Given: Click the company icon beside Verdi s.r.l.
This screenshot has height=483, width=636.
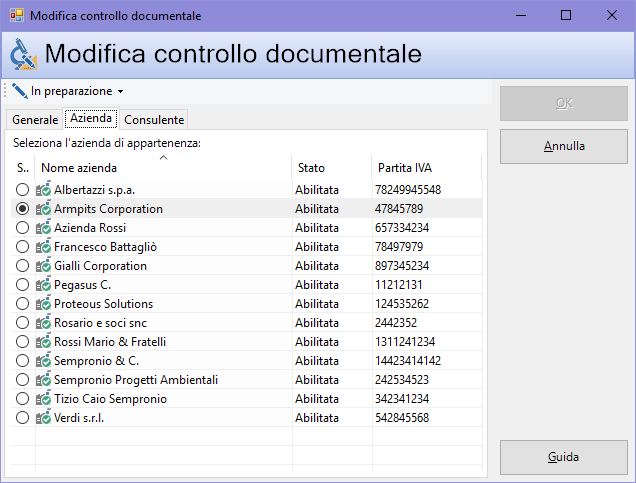Looking at the screenshot, I should [43, 417].
